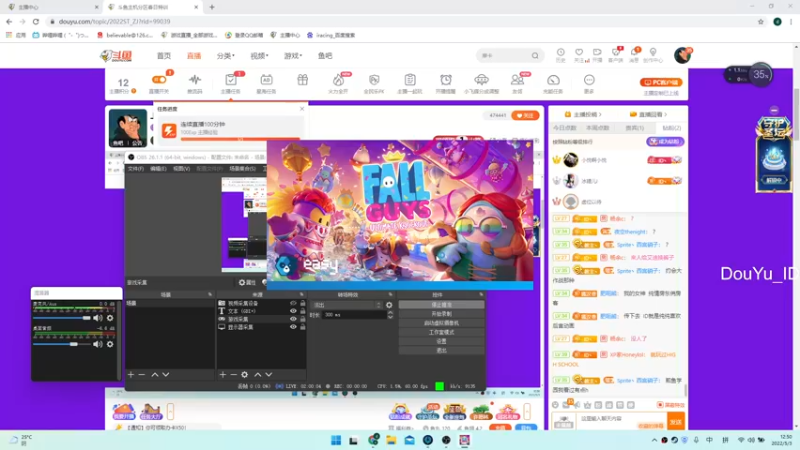Screen dimensions: 800x450
Task: Click 停止推流 stop streaming button in OBS
Action: pos(441,305)
